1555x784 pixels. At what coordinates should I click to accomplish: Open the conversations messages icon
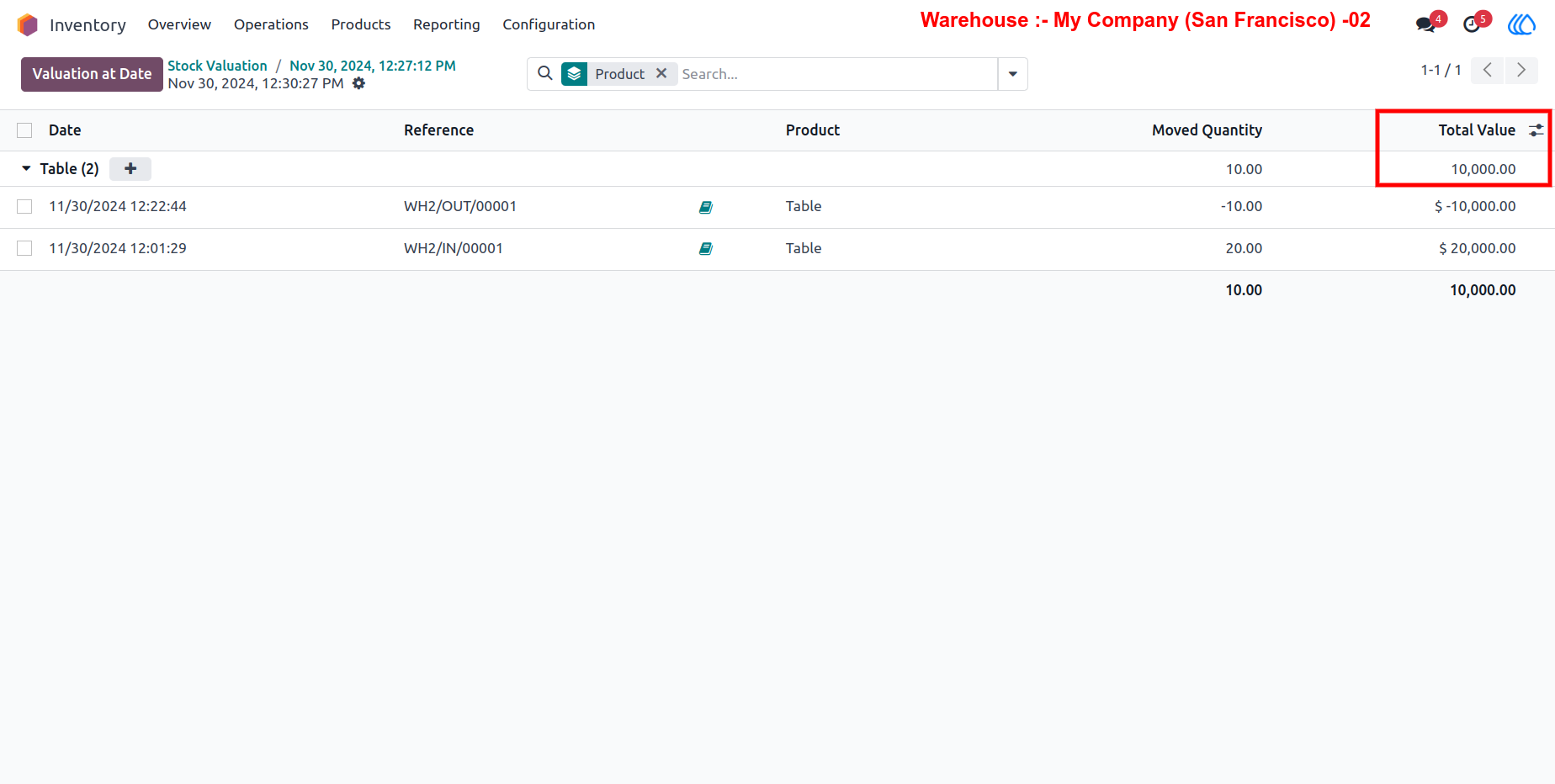click(x=1425, y=24)
